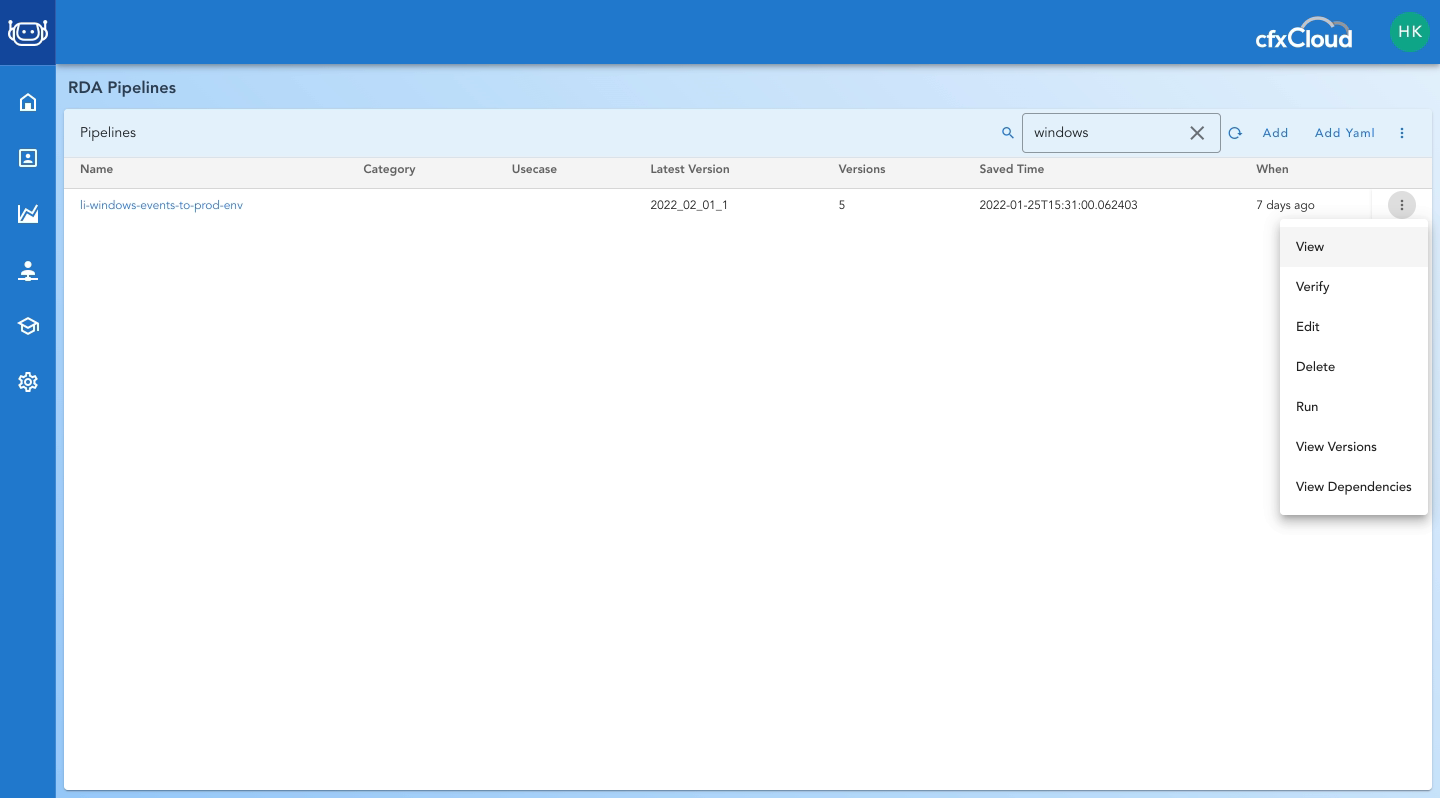Click row actions three-dot button

[1402, 205]
